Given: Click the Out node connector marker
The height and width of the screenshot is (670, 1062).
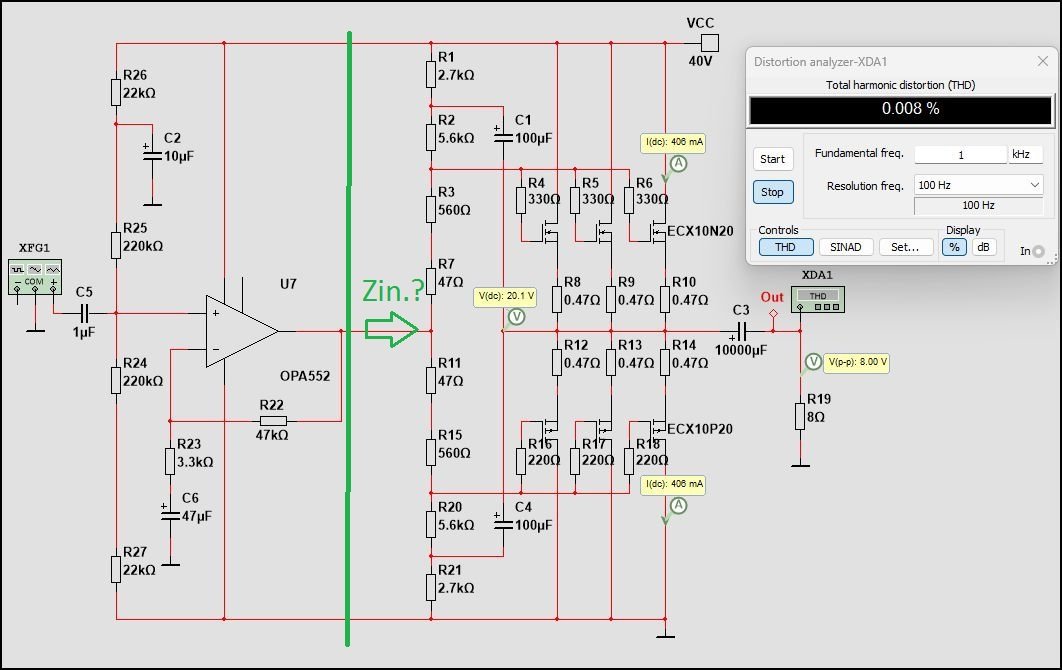Looking at the screenshot, I should tap(773, 314).
